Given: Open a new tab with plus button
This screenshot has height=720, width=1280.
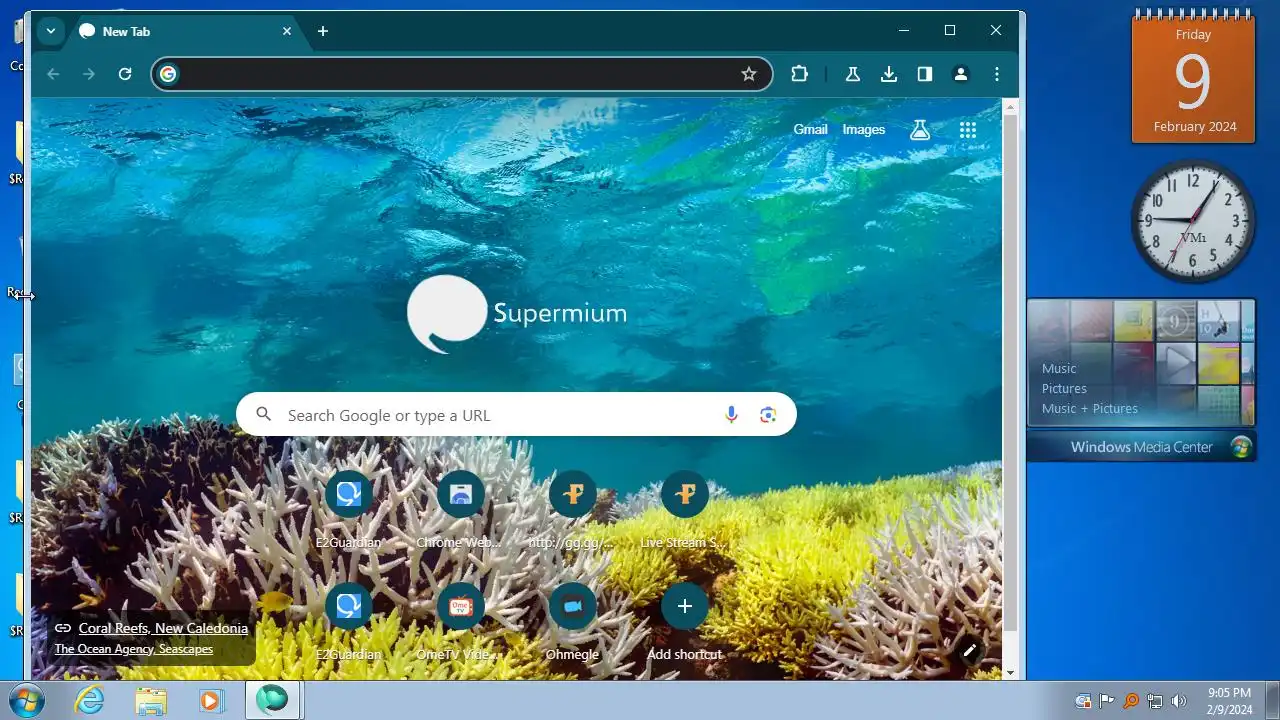Looking at the screenshot, I should click(322, 31).
